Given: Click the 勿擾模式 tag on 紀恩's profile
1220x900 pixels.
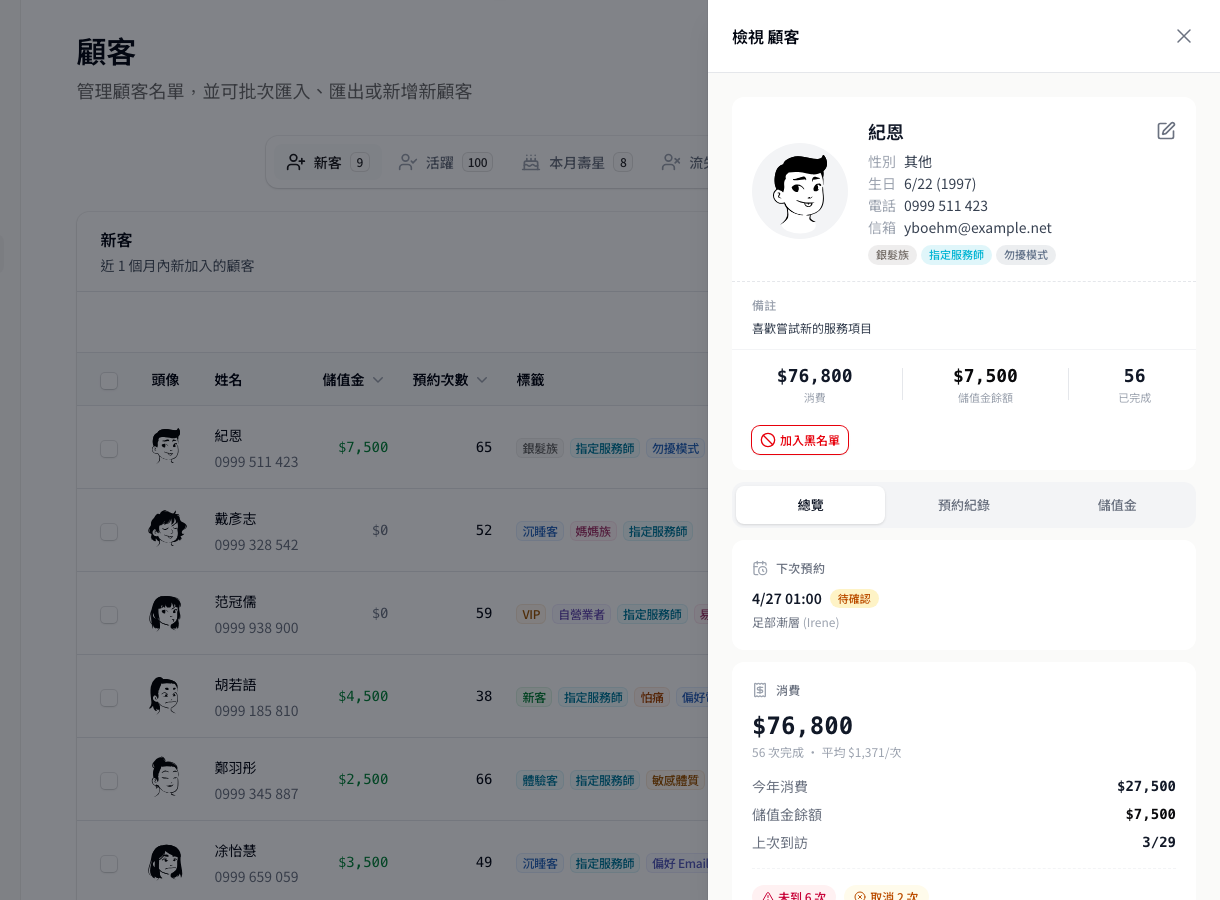Looking at the screenshot, I should [1026, 255].
